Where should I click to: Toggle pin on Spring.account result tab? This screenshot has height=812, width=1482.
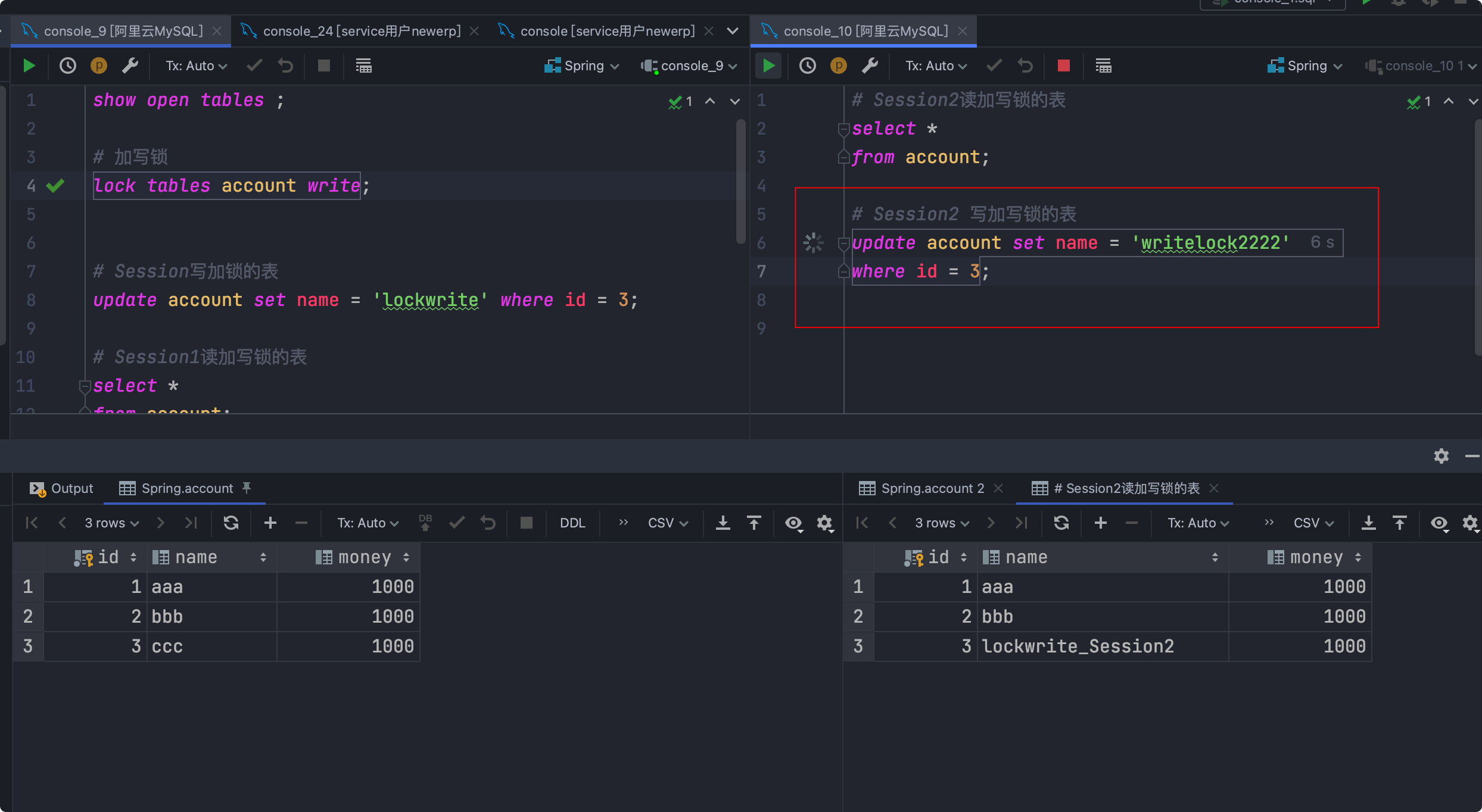coord(247,488)
